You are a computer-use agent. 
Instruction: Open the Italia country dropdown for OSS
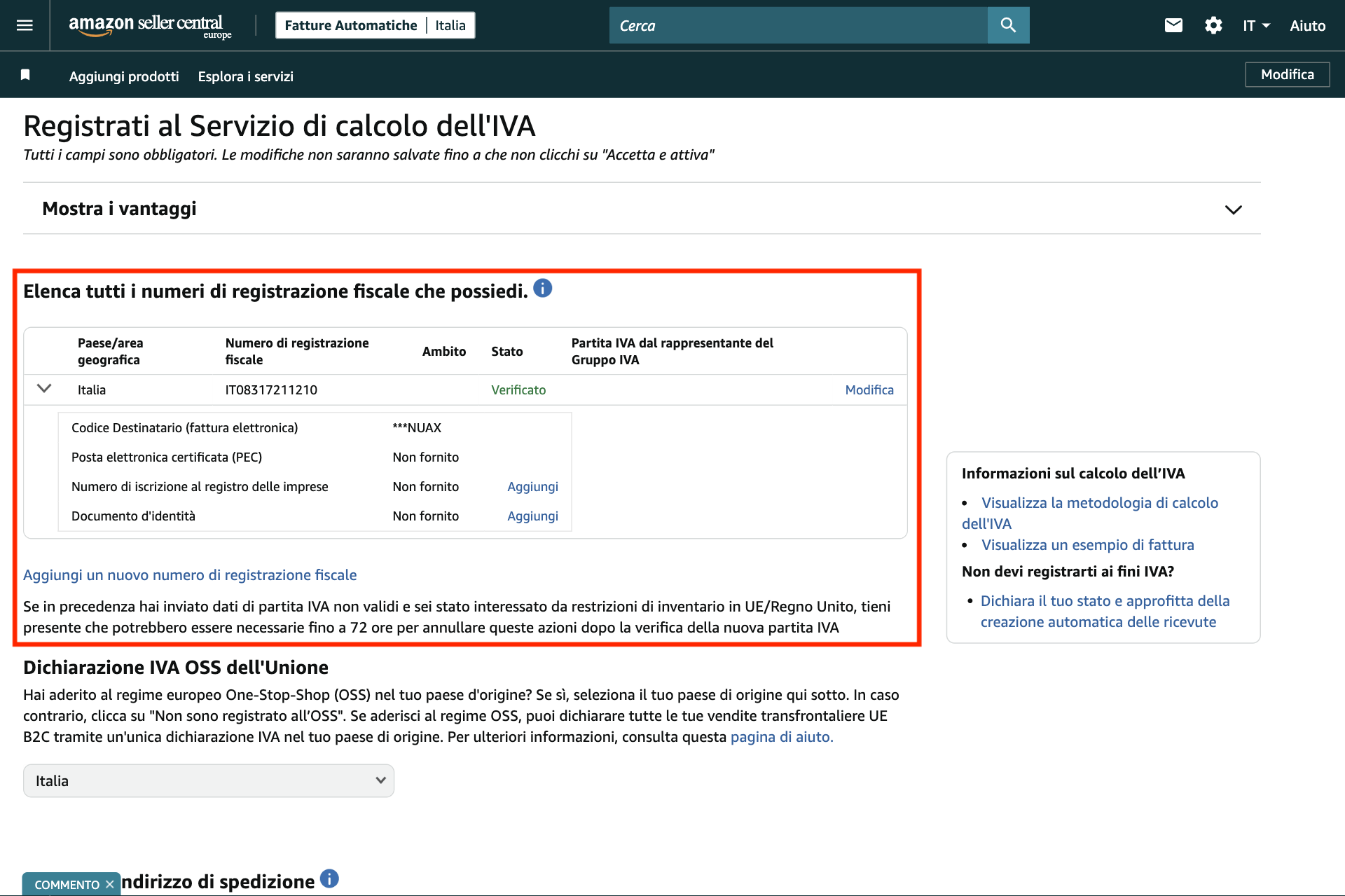208,780
